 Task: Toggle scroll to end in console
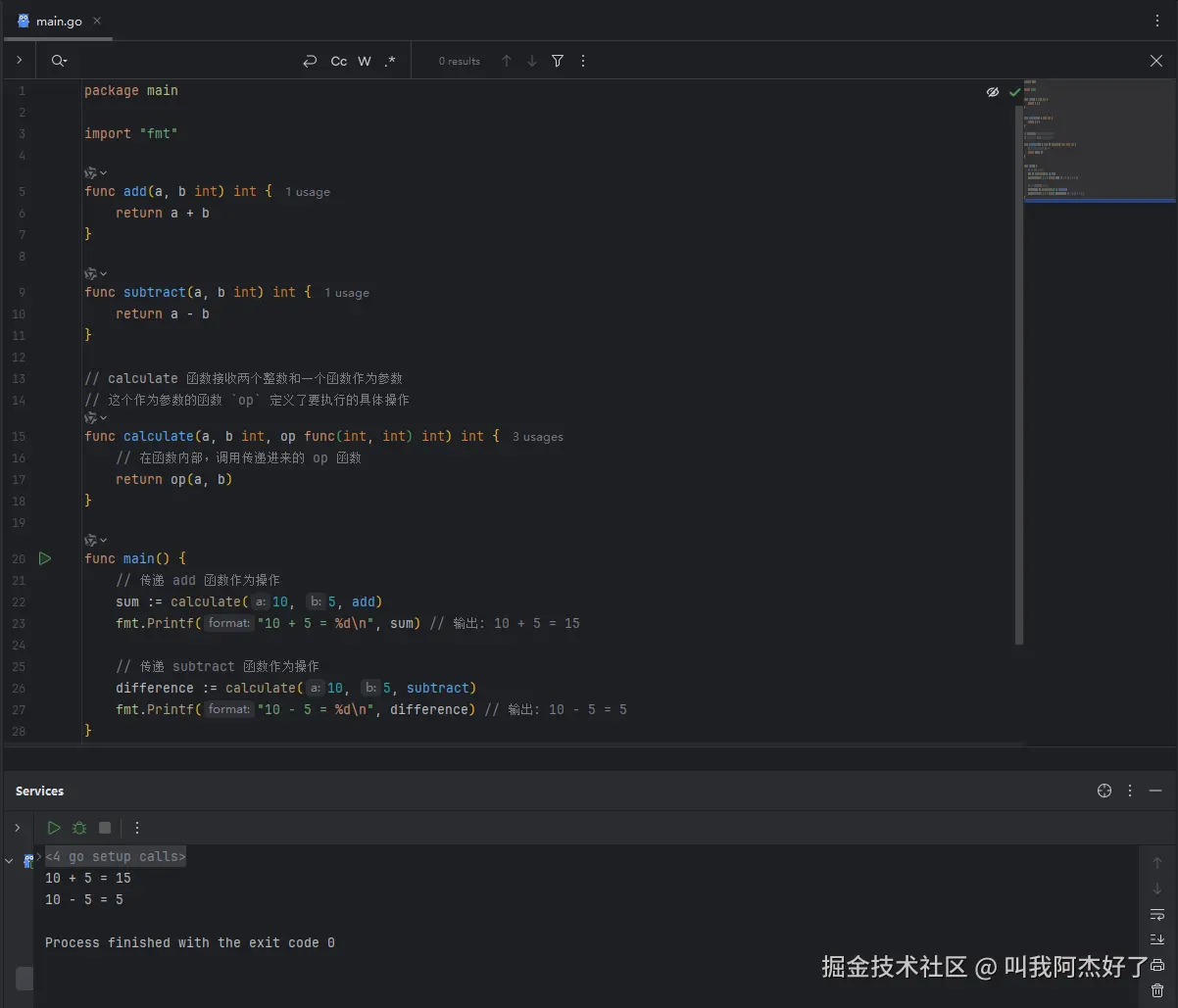(x=1157, y=939)
